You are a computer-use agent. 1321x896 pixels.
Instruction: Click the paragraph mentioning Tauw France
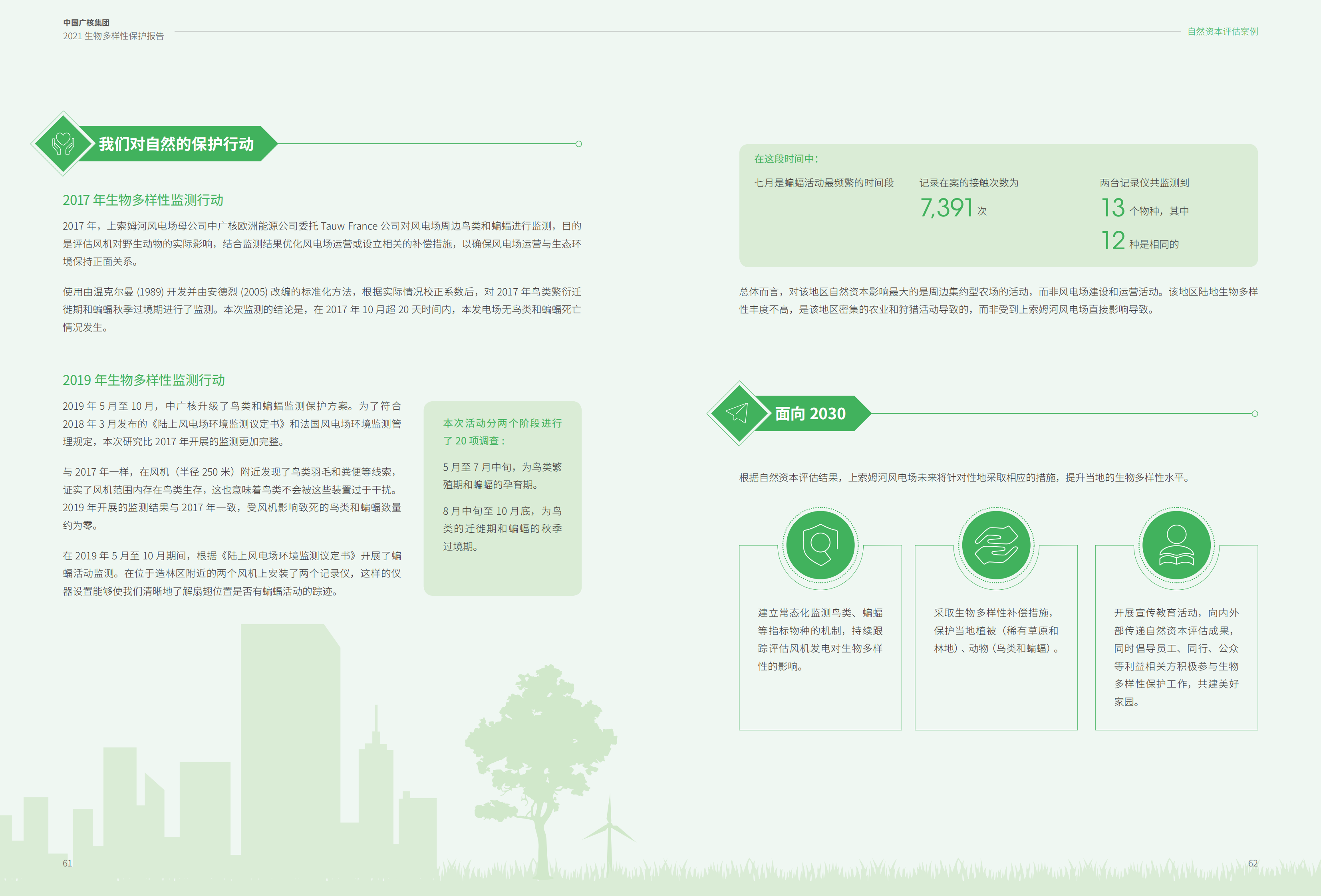[x=322, y=244]
